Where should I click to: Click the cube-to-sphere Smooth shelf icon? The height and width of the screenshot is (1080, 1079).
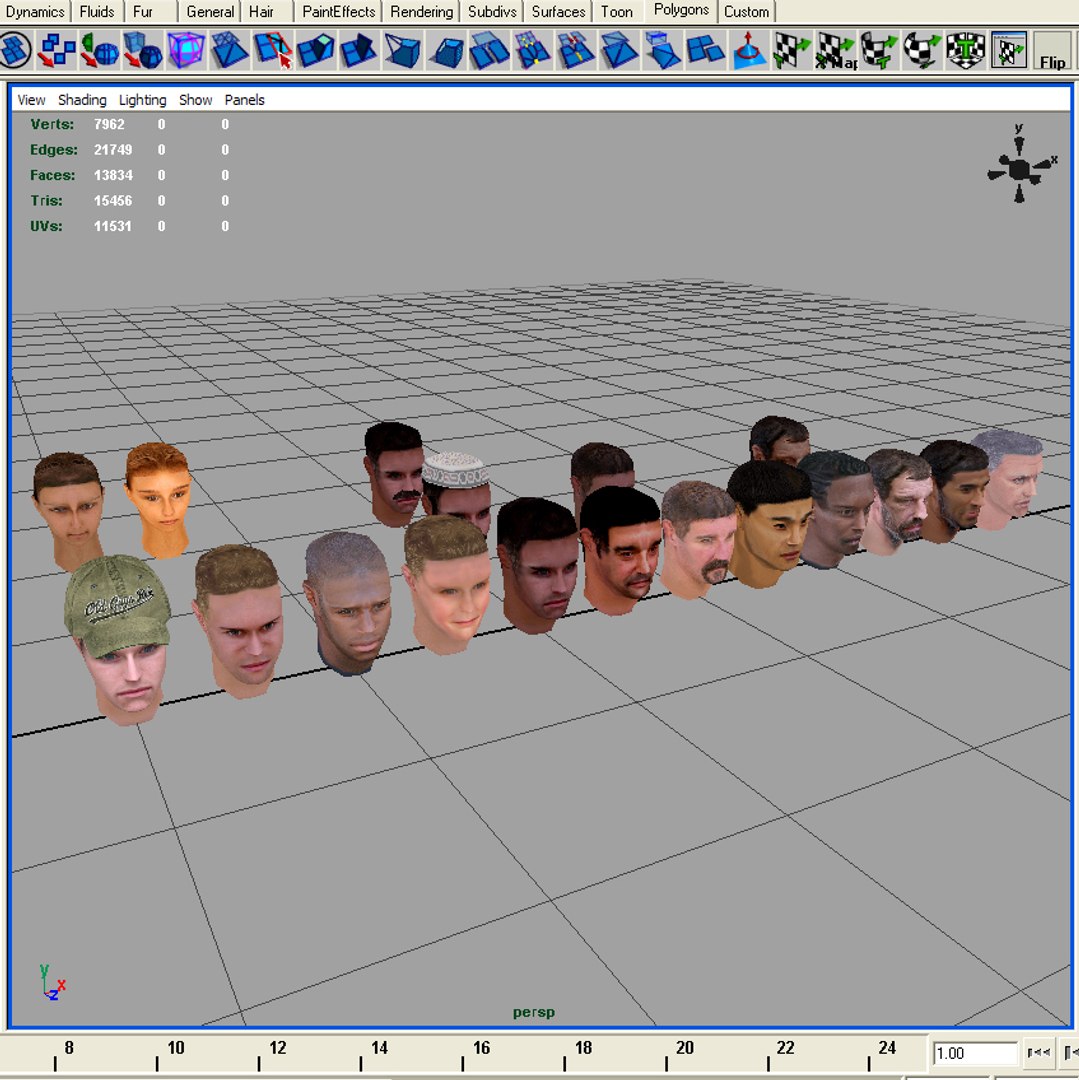point(143,50)
